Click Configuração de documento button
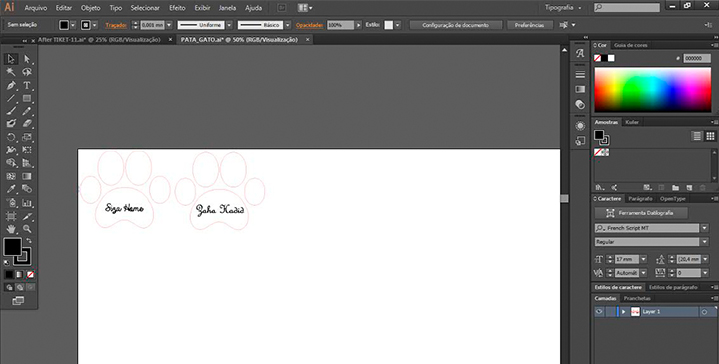719x364 pixels. [x=455, y=25]
